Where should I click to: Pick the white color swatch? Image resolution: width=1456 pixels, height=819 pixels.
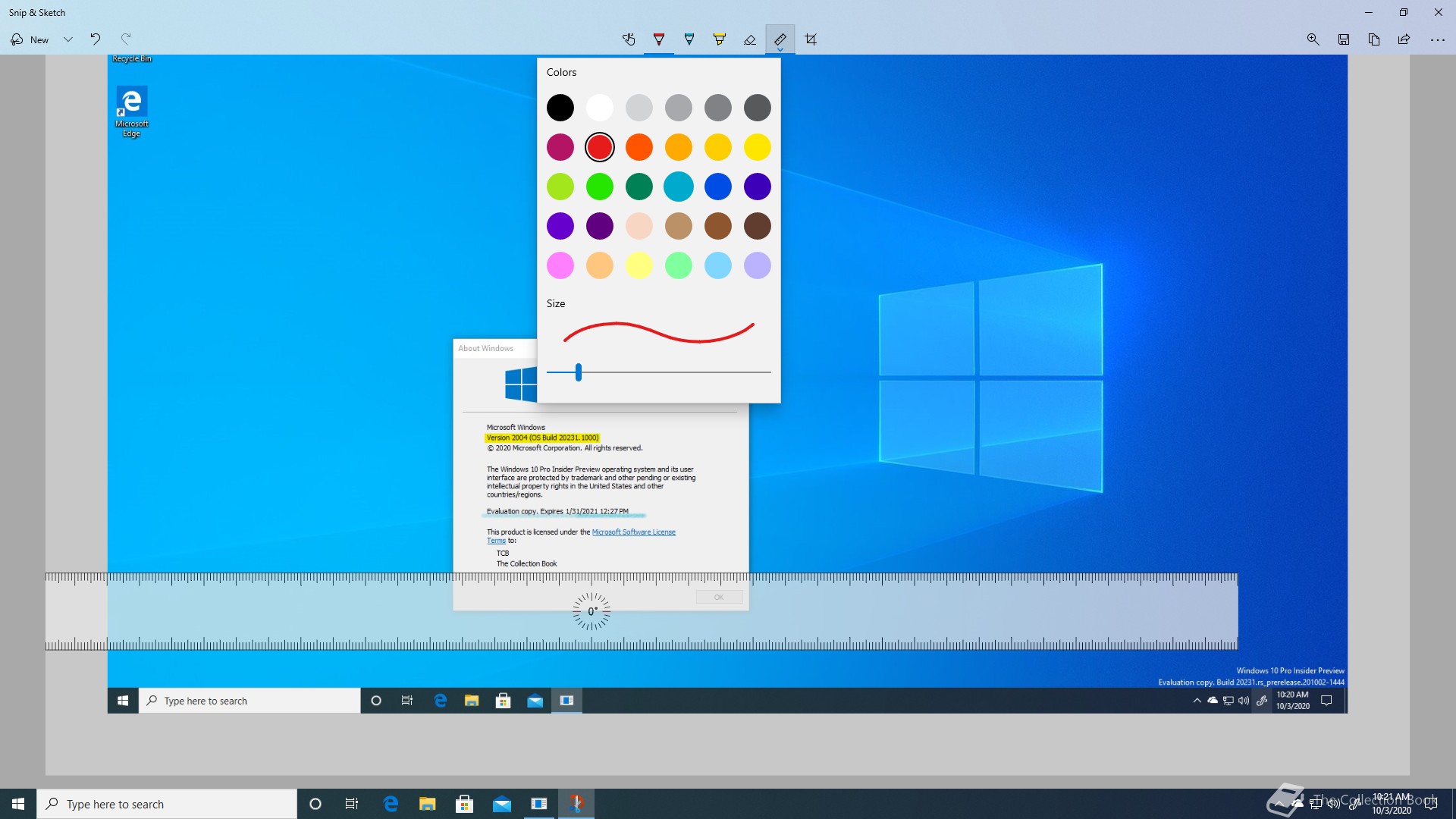coord(600,108)
